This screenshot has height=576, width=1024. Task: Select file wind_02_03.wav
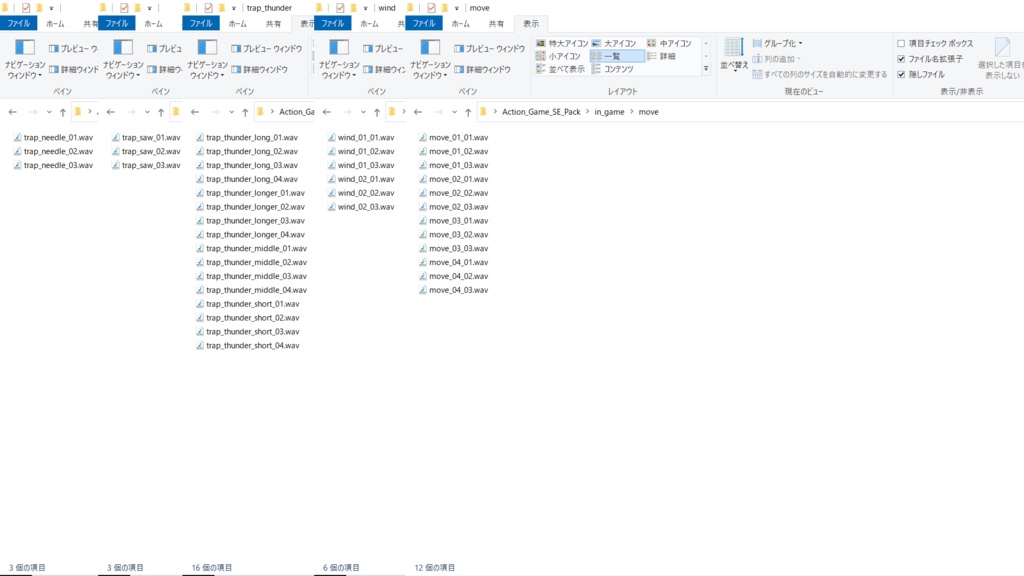click(361, 206)
